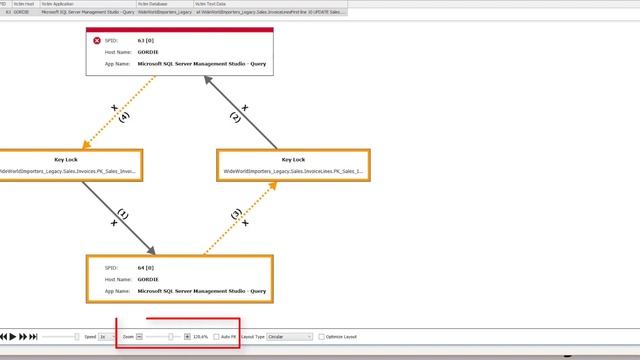Click the Zoom minus button
This screenshot has width=640, height=360.
139,336
